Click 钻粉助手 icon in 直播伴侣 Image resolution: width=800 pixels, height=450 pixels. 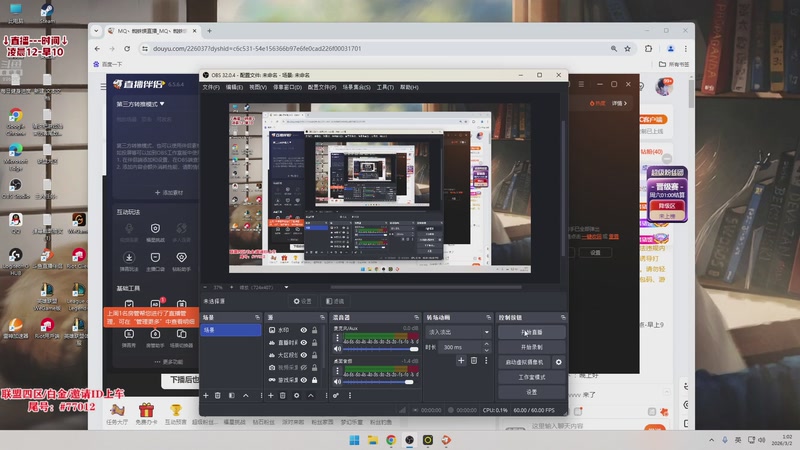181,257
